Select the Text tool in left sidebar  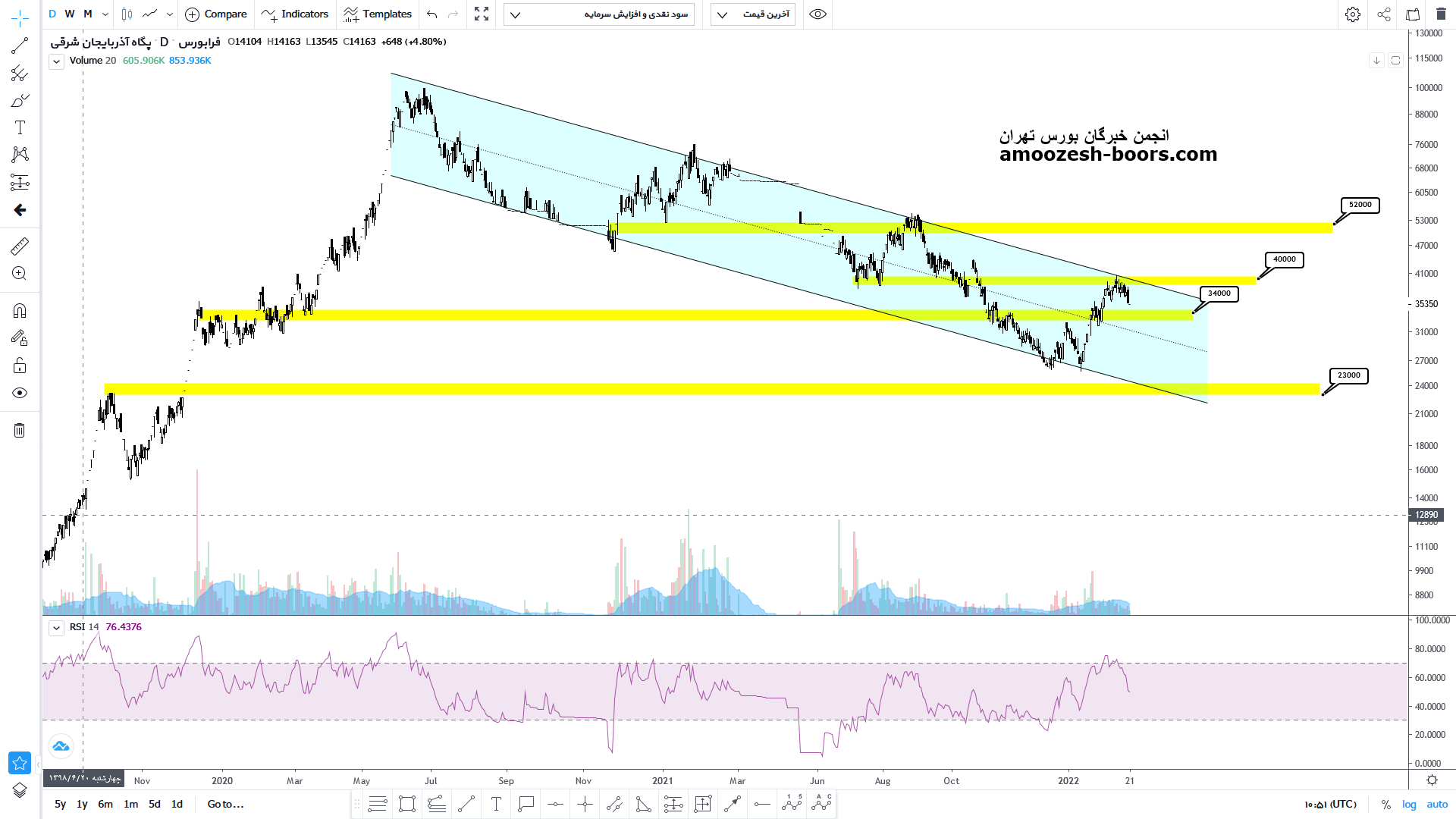pyautogui.click(x=20, y=127)
